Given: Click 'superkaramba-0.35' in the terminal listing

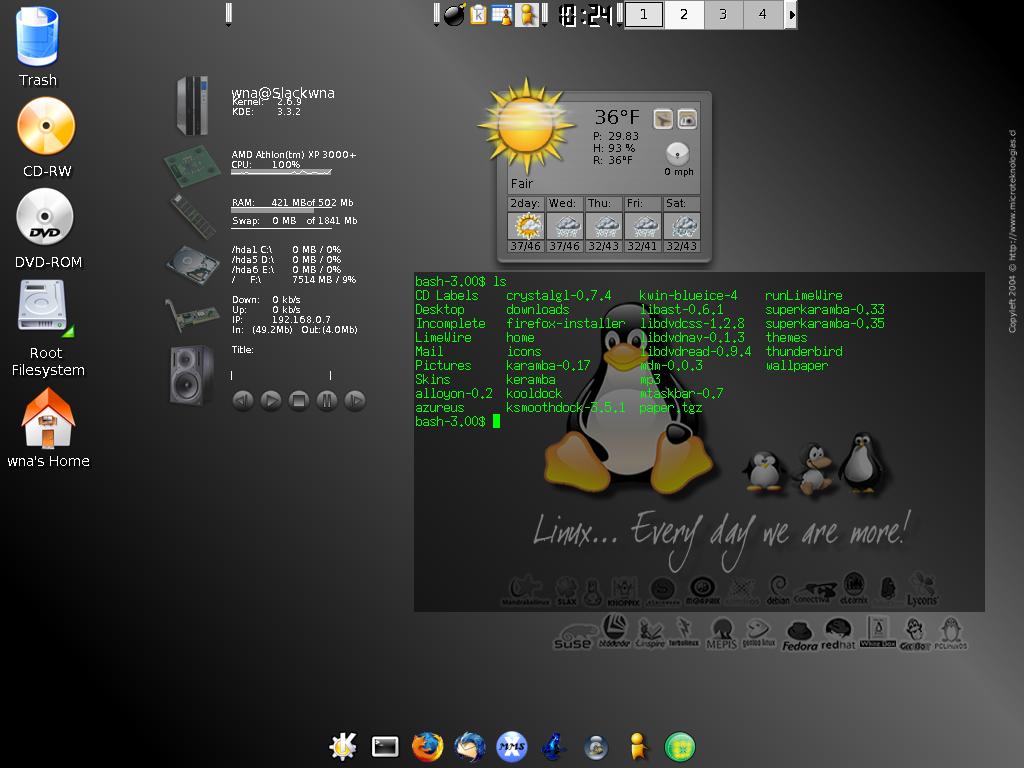Looking at the screenshot, I should coord(825,323).
